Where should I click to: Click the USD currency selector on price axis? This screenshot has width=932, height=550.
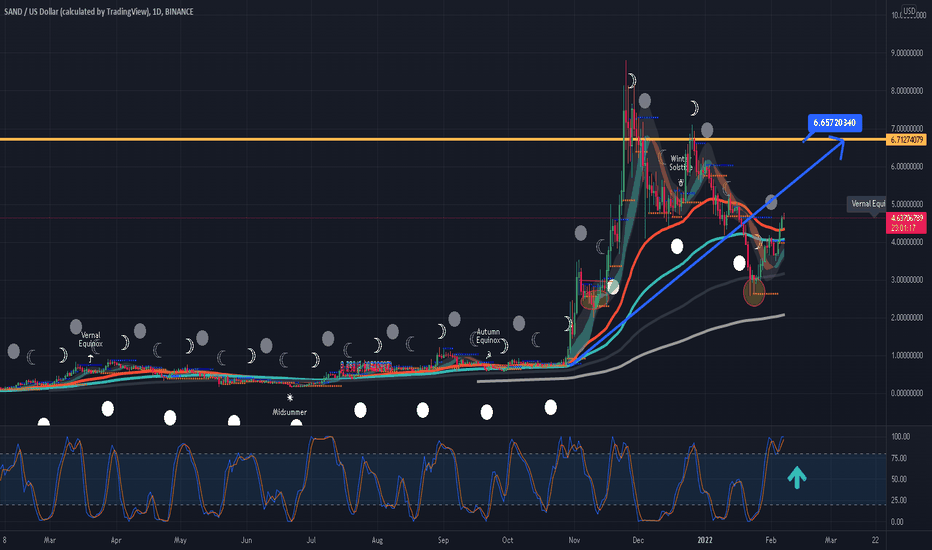(x=909, y=11)
